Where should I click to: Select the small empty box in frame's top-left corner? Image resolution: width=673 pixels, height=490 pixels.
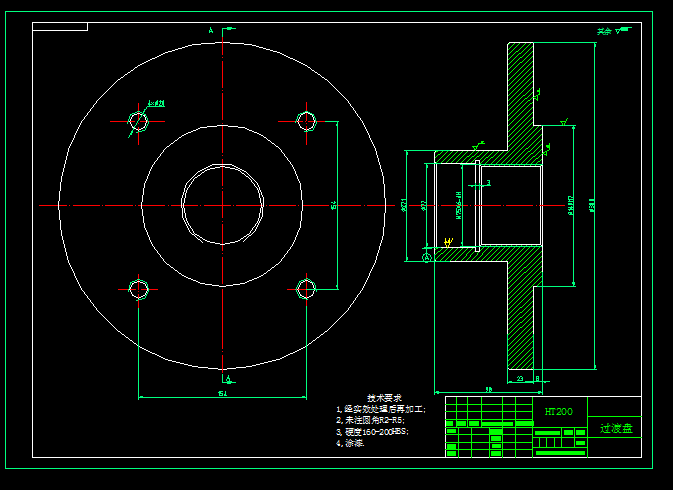click(x=60, y=27)
